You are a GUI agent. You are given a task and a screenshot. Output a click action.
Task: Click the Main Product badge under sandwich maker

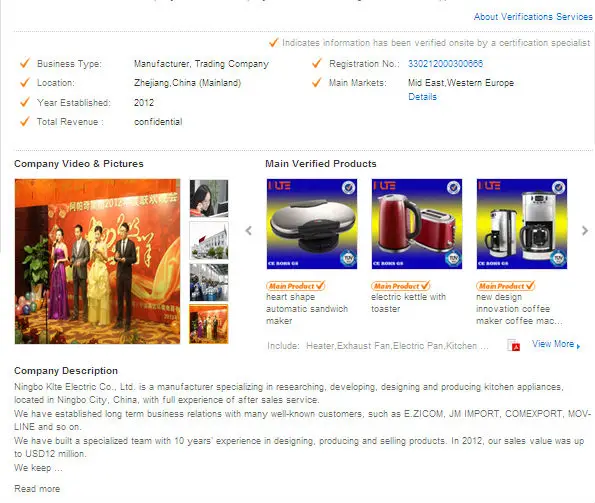296,286
